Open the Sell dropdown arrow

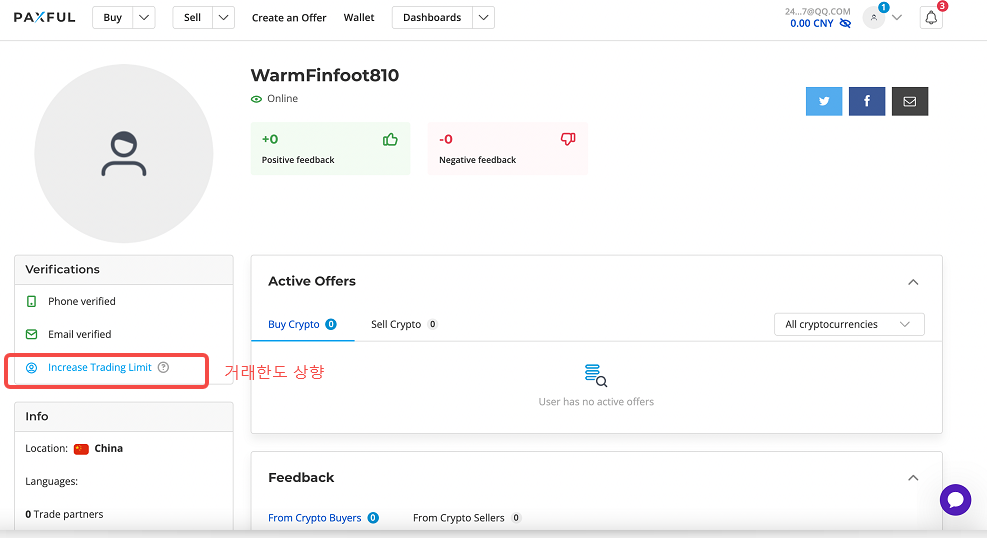tap(223, 18)
